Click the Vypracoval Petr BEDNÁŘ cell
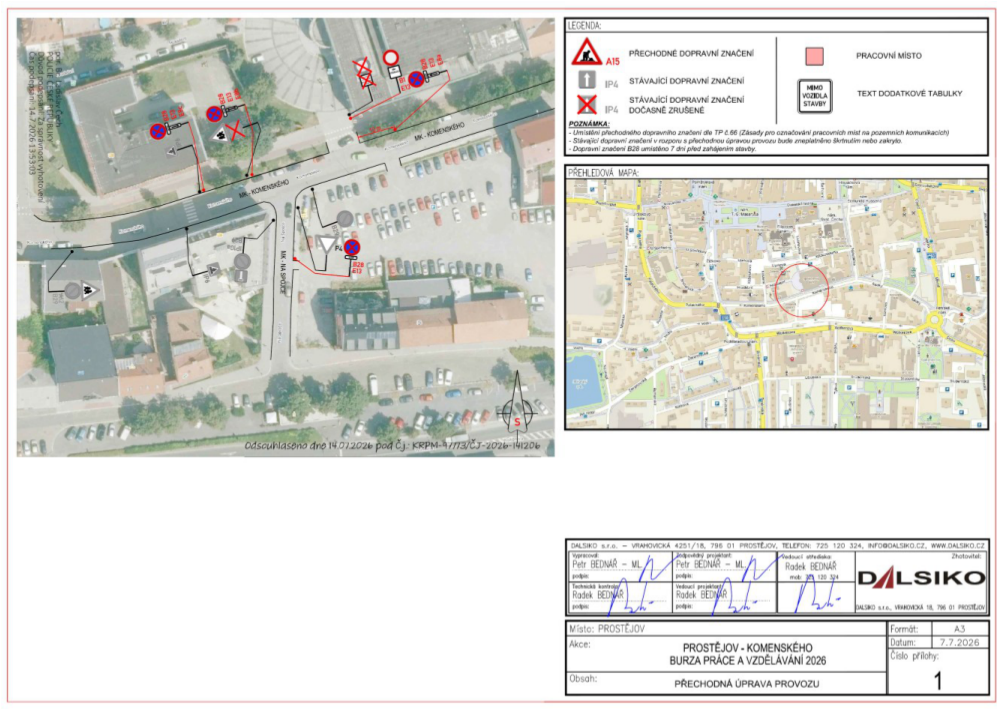 pos(620,566)
